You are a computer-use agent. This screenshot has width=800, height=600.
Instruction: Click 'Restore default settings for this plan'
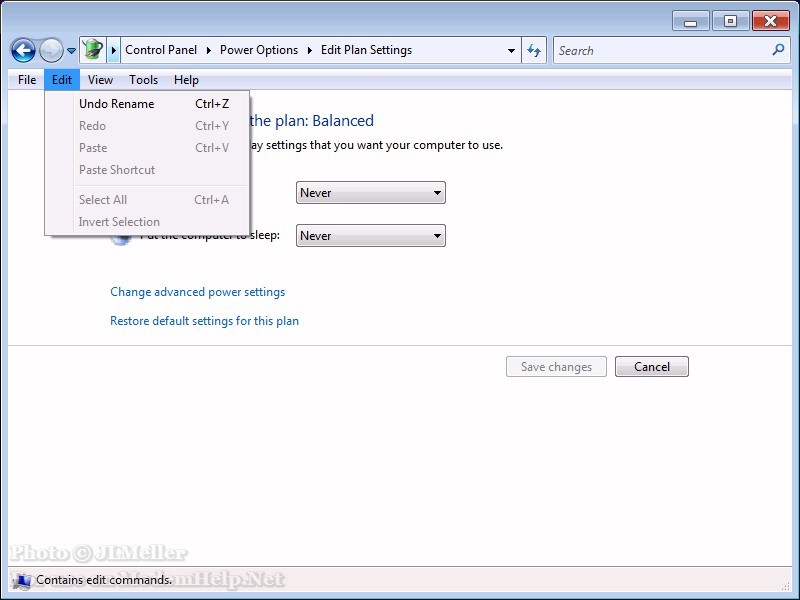click(204, 321)
